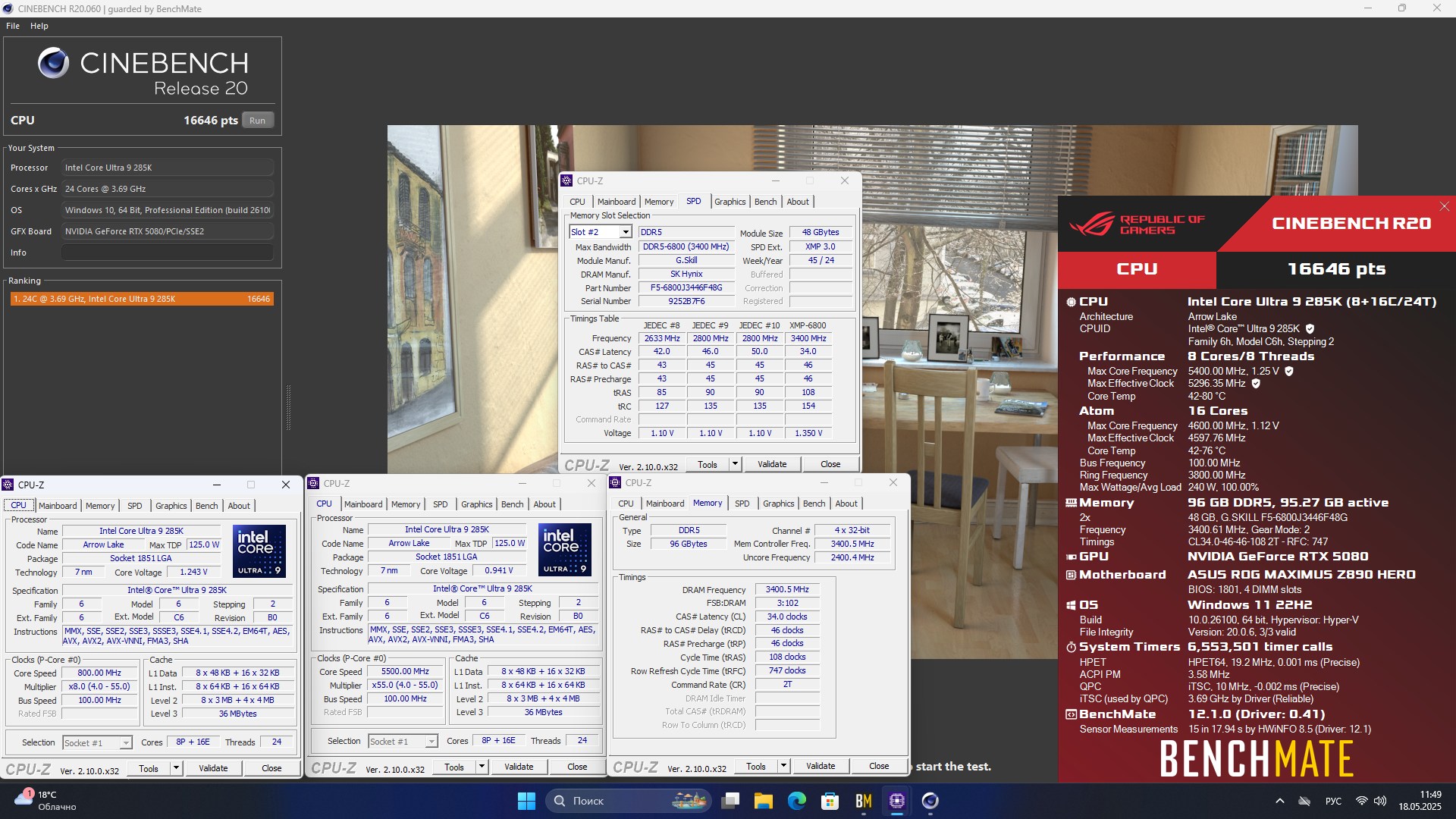Switch to the Bench tab in the SPD CPU-Z window

pyautogui.click(x=766, y=202)
